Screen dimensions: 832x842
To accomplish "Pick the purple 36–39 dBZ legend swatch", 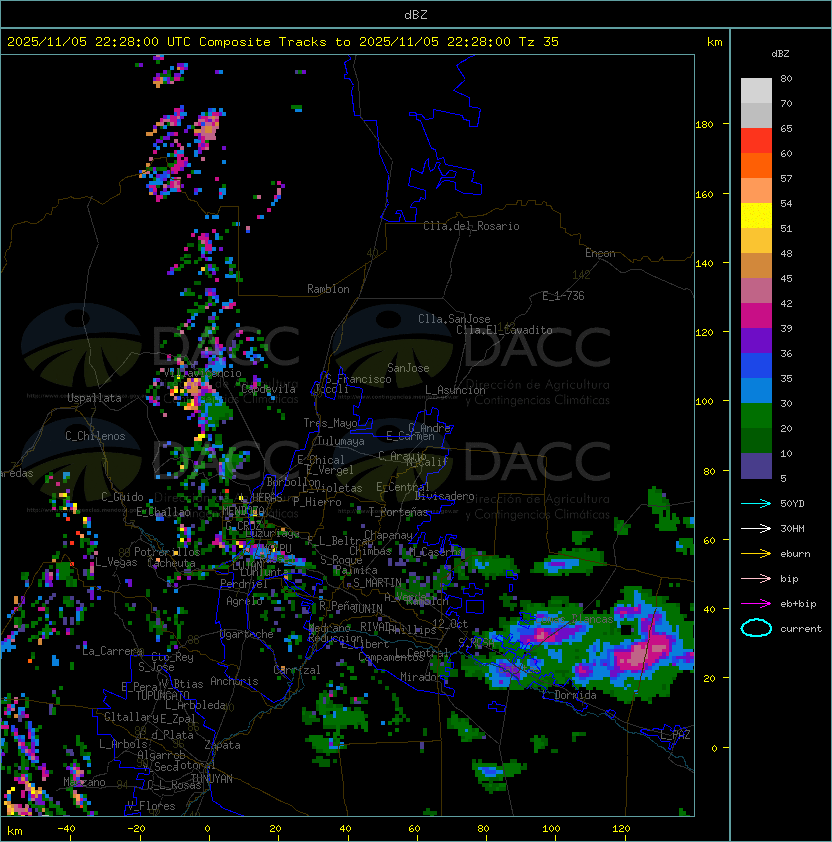I will tap(756, 340).
